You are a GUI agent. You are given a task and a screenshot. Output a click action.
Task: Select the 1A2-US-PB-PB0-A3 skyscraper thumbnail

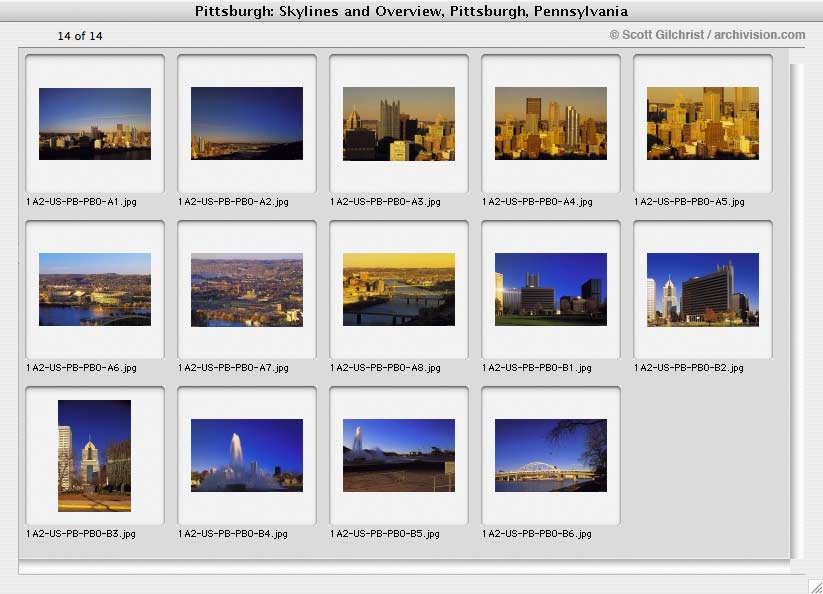coord(399,124)
